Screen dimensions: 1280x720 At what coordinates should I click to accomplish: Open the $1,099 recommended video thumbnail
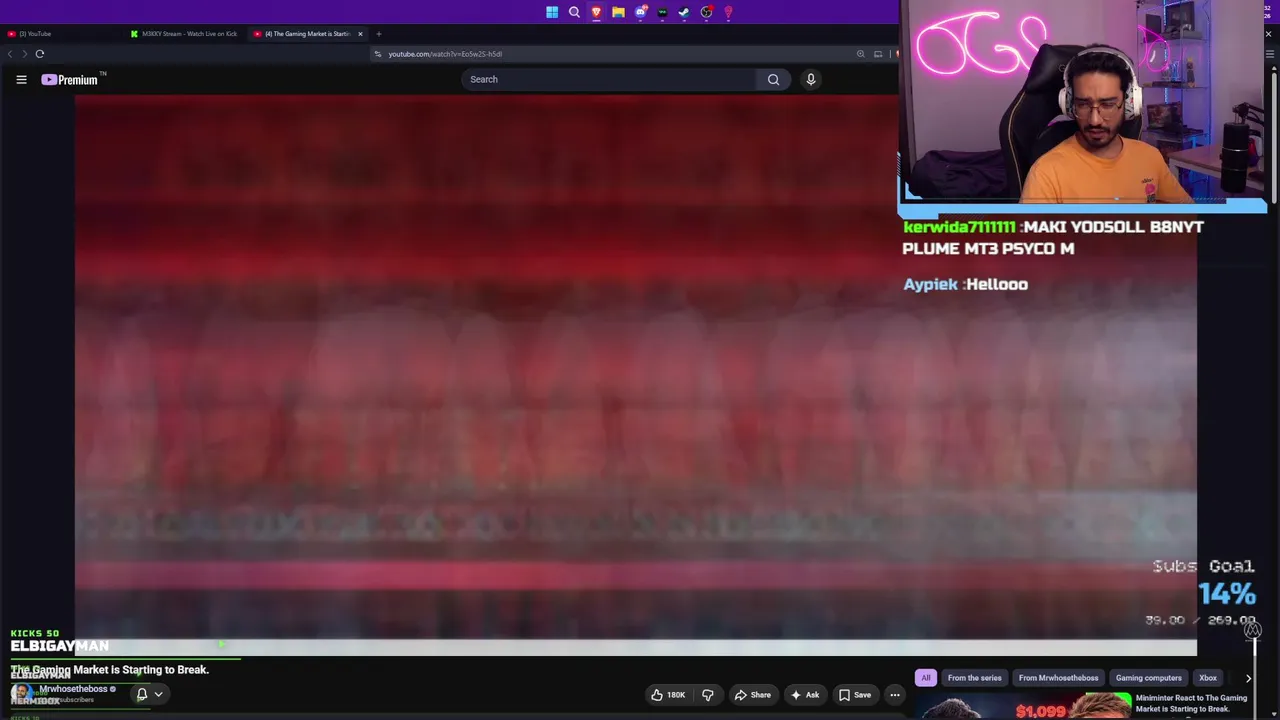click(1024, 706)
